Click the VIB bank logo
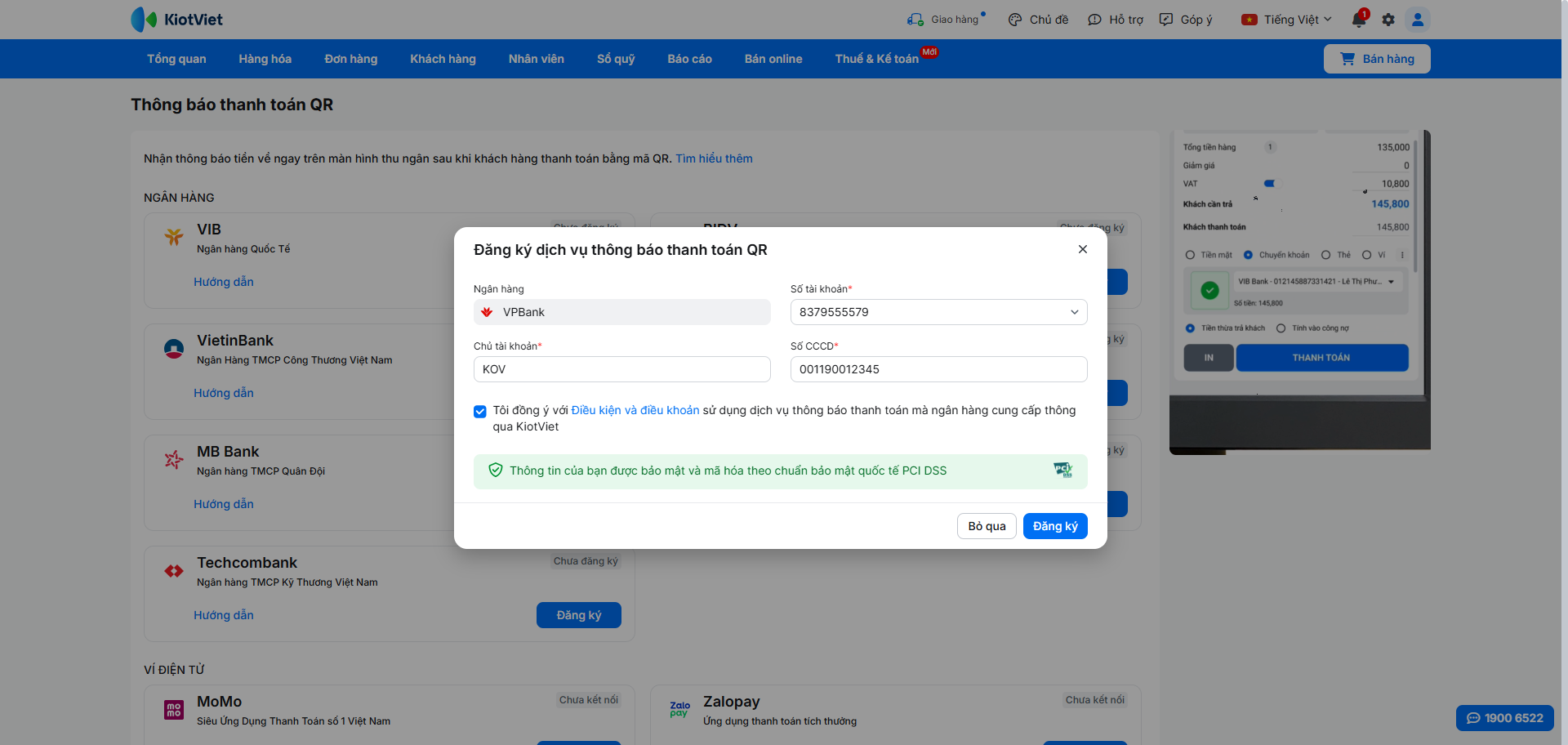This screenshot has width=1568, height=745. click(x=174, y=237)
